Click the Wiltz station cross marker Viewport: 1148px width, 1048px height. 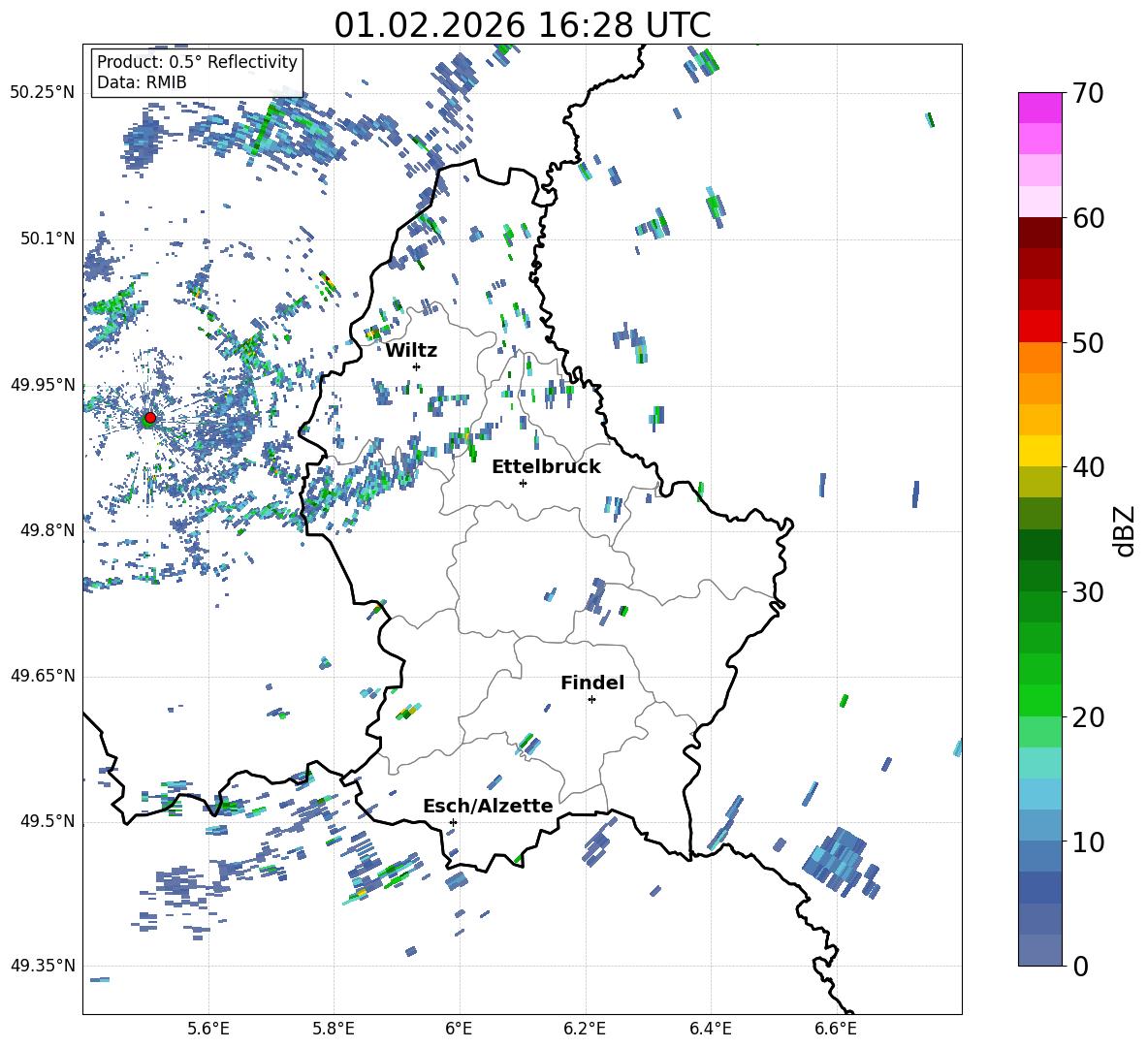[x=416, y=366]
